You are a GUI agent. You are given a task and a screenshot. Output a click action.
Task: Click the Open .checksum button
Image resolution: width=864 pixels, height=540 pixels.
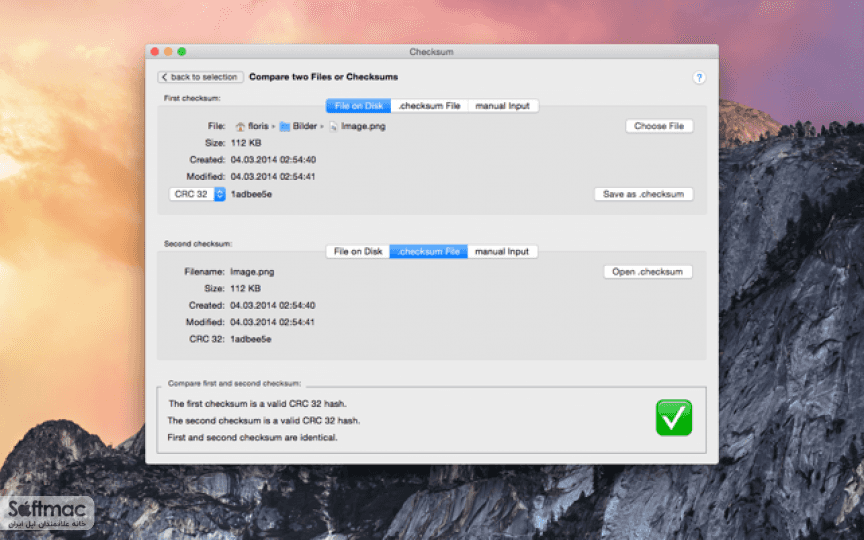pos(647,272)
